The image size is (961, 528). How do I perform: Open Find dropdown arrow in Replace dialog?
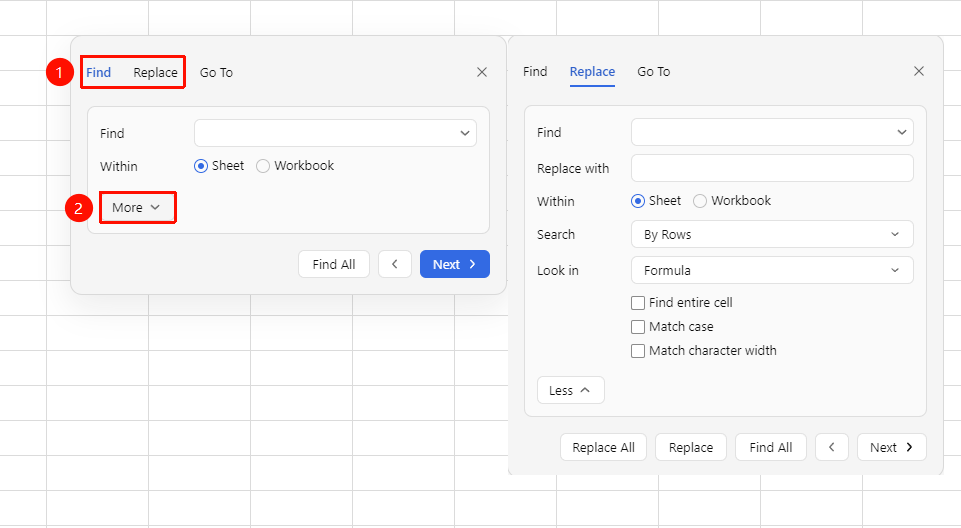coord(902,132)
